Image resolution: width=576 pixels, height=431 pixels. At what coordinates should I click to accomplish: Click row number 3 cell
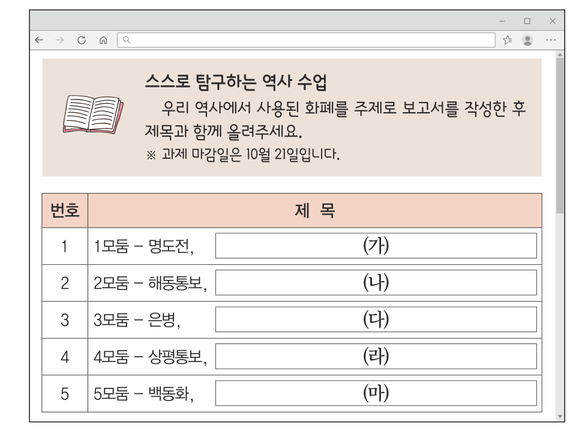pyautogui.click(x=65, y=320)
